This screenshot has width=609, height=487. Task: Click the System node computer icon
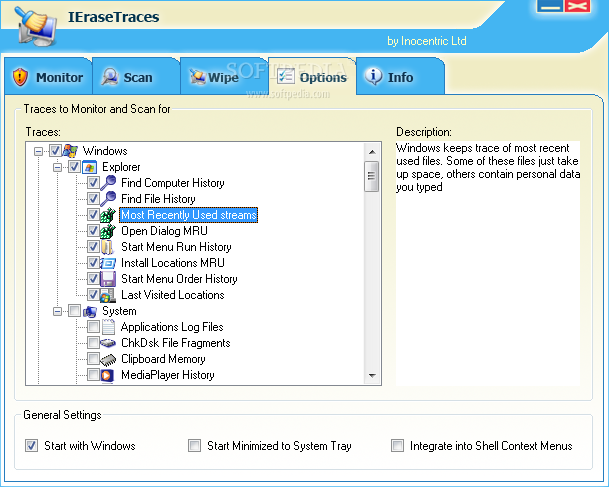(90, 311)
